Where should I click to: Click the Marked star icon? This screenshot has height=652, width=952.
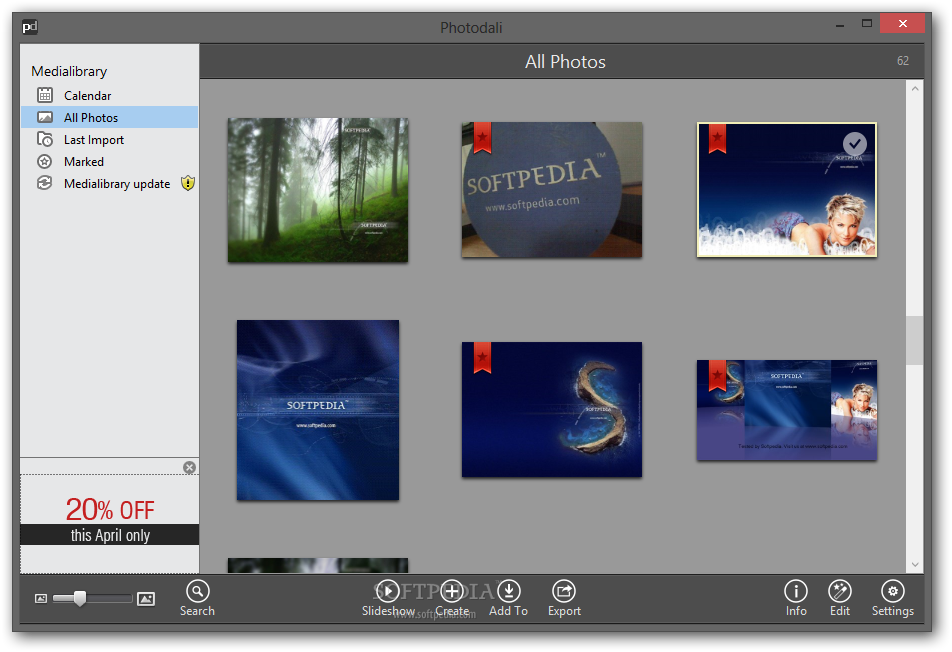click(x=44, y=161)
